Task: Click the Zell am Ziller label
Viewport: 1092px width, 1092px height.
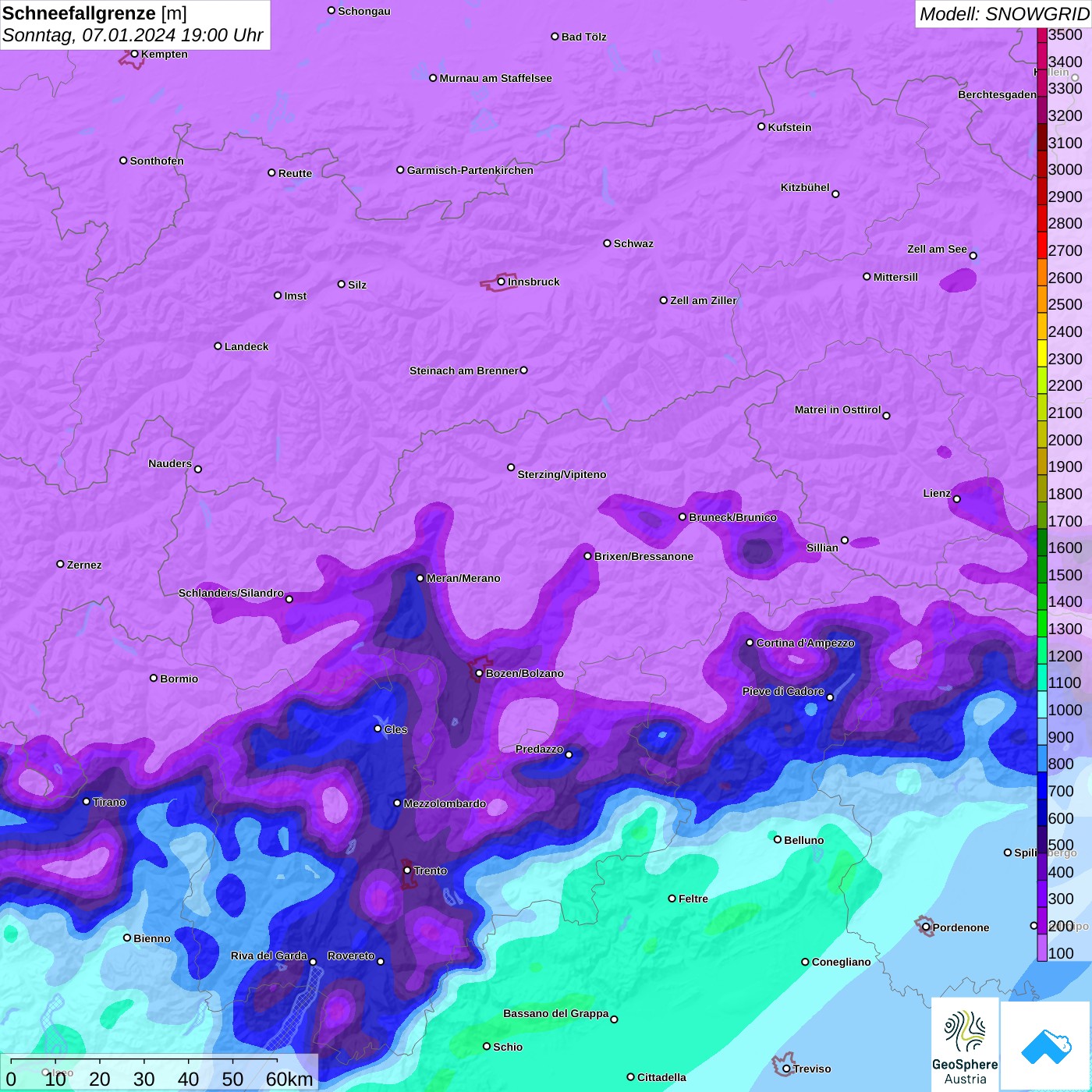Action: click(x=703, y=300)
